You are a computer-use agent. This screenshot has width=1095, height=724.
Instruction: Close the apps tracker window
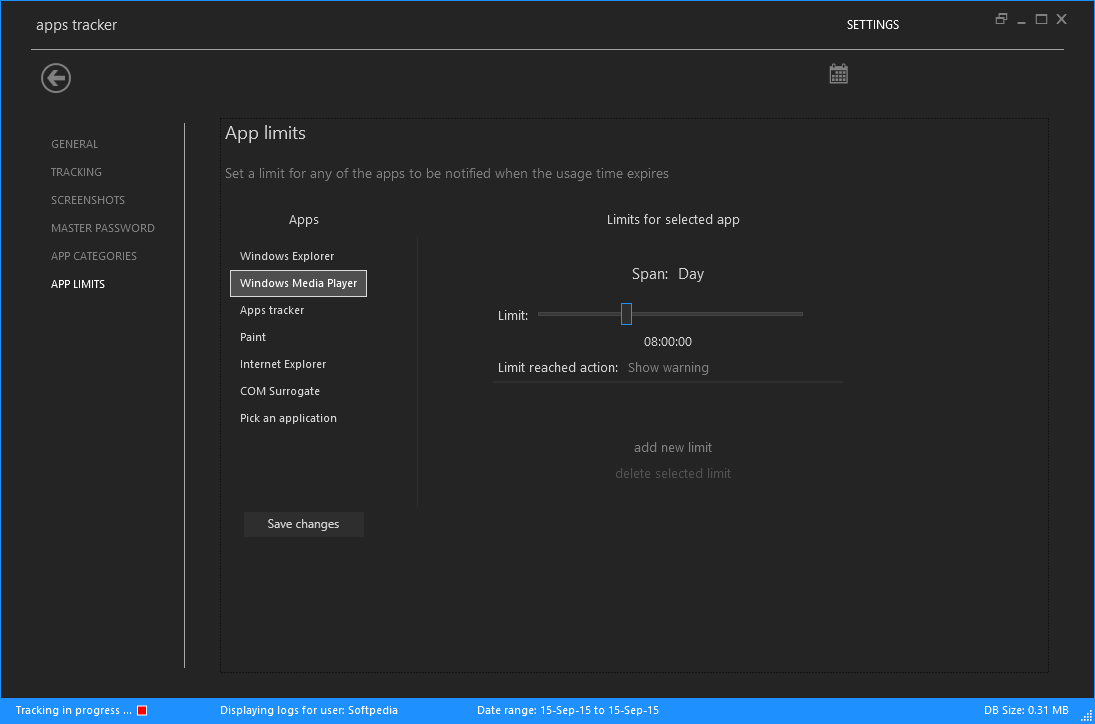click(1061, 19)
